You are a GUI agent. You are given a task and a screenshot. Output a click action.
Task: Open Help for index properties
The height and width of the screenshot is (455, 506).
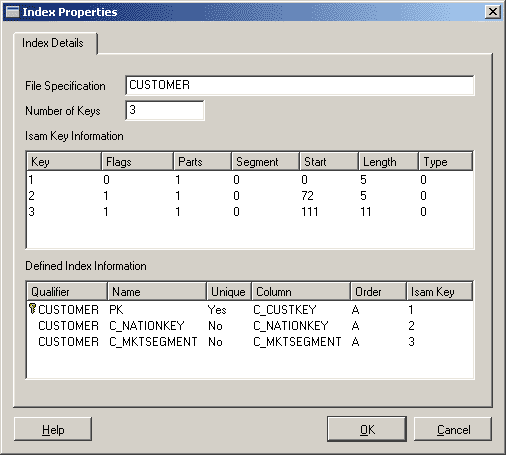click(x=53, y=429)
